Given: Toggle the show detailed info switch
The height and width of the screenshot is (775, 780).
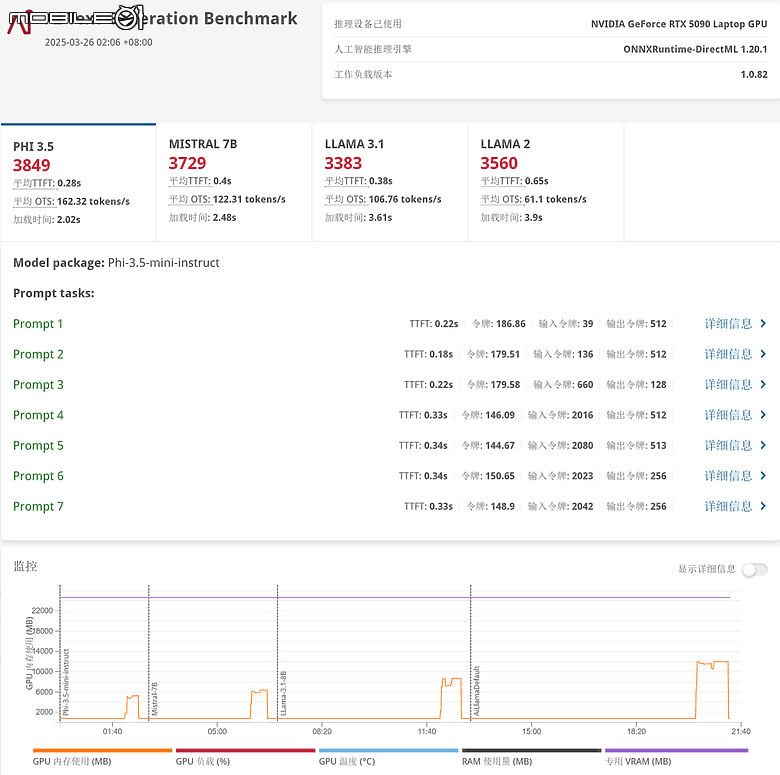Looking at the screenshot, I should pos(755,570).
